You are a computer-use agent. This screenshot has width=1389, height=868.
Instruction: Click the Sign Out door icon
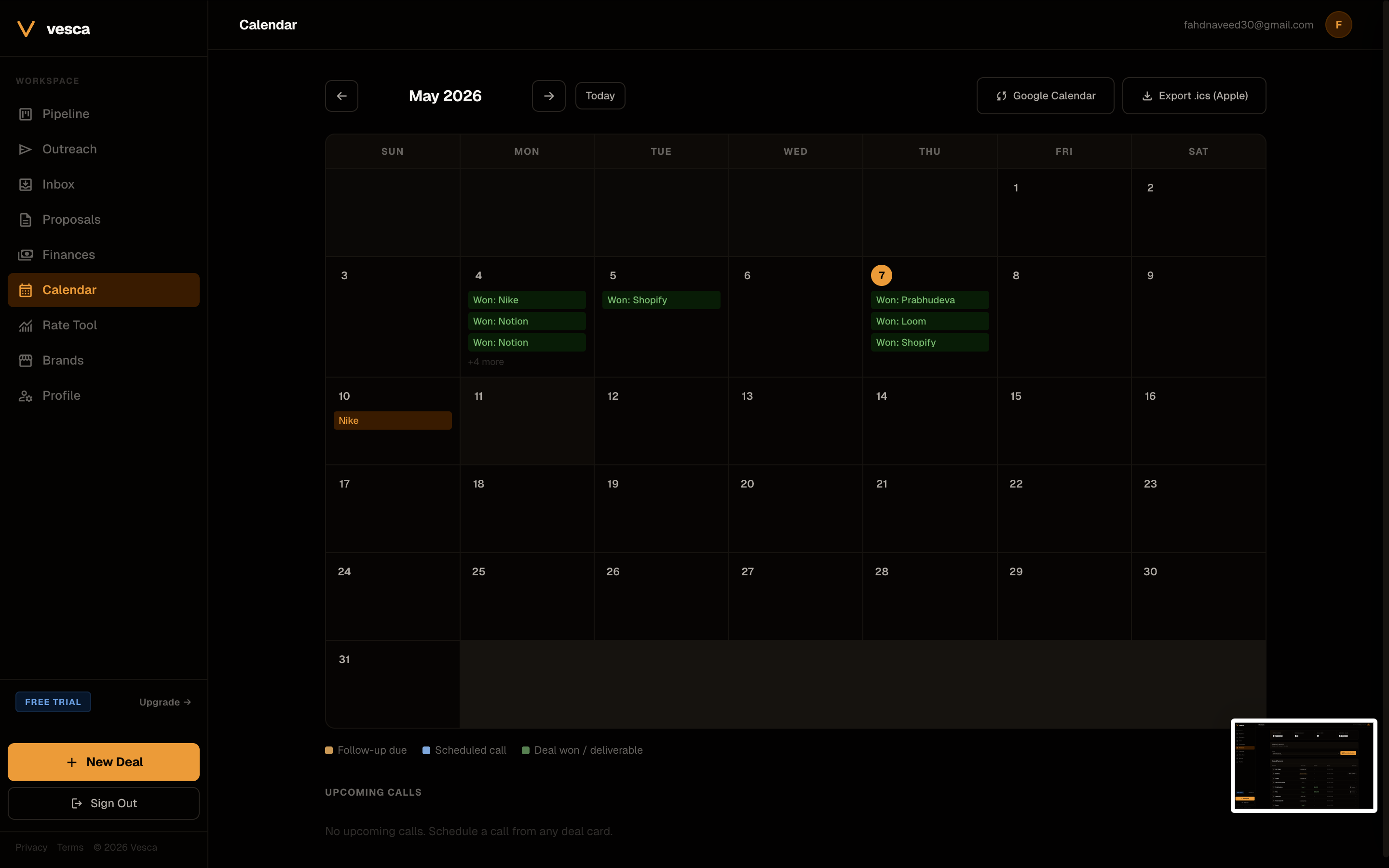[x=76, y=803]
